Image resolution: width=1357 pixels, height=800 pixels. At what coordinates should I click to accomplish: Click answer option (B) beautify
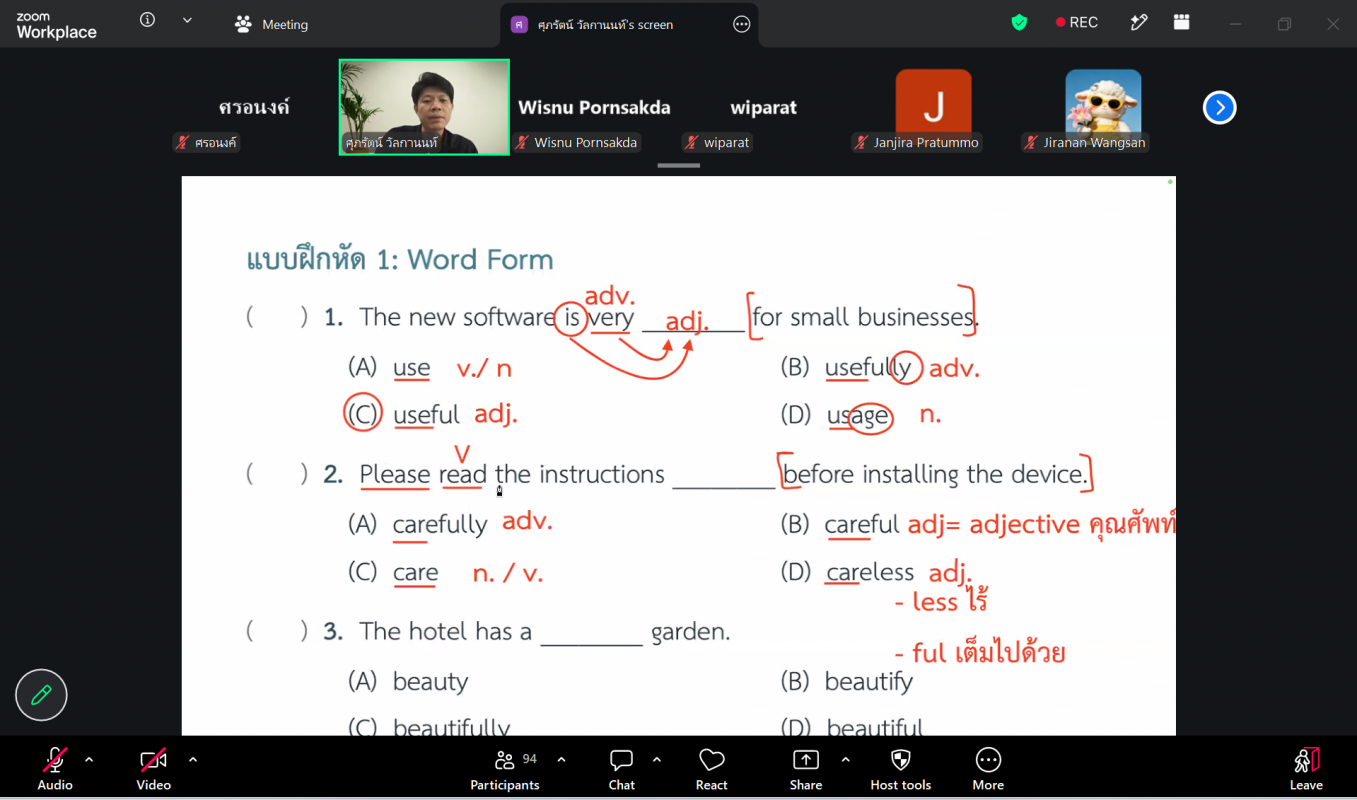coord(847,682)
